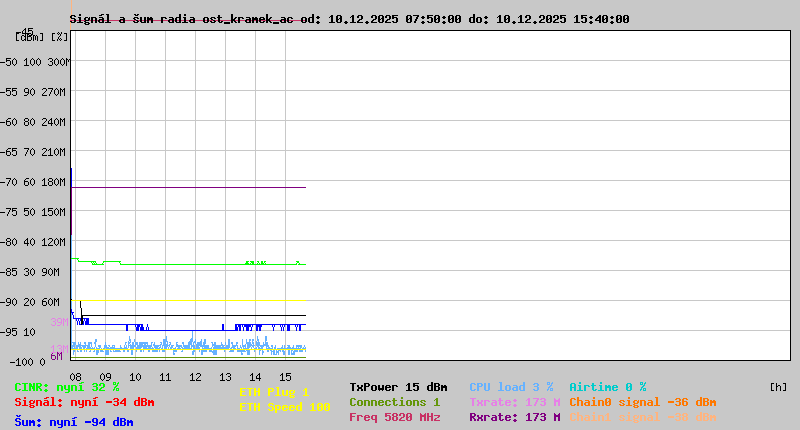
Task: Select the 08 hour tick on x-axis
Action: tap(75, 377)
